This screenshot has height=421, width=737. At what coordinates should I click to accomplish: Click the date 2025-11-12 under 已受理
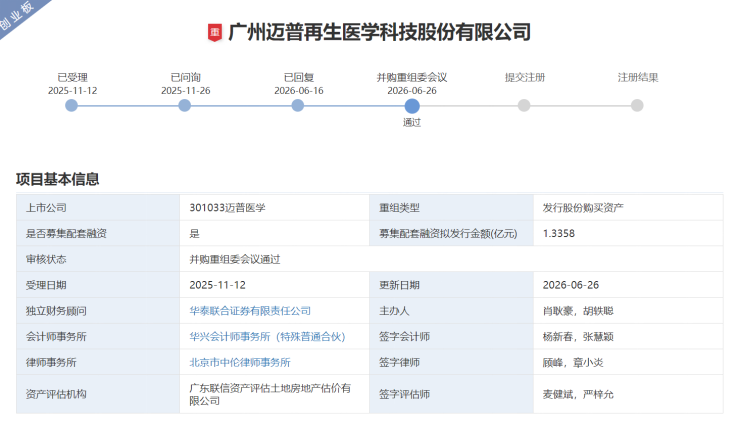72,91
